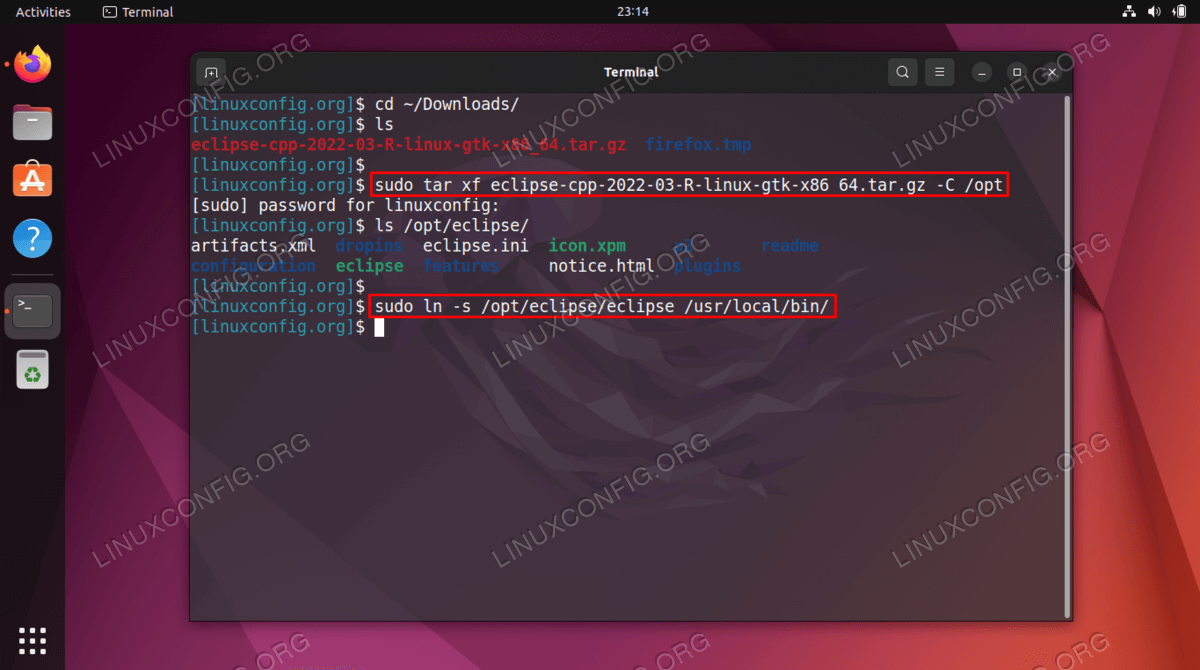Show Applications grid in the dock
Viewport: 1200px width, 670px height.
coord(33,641)
